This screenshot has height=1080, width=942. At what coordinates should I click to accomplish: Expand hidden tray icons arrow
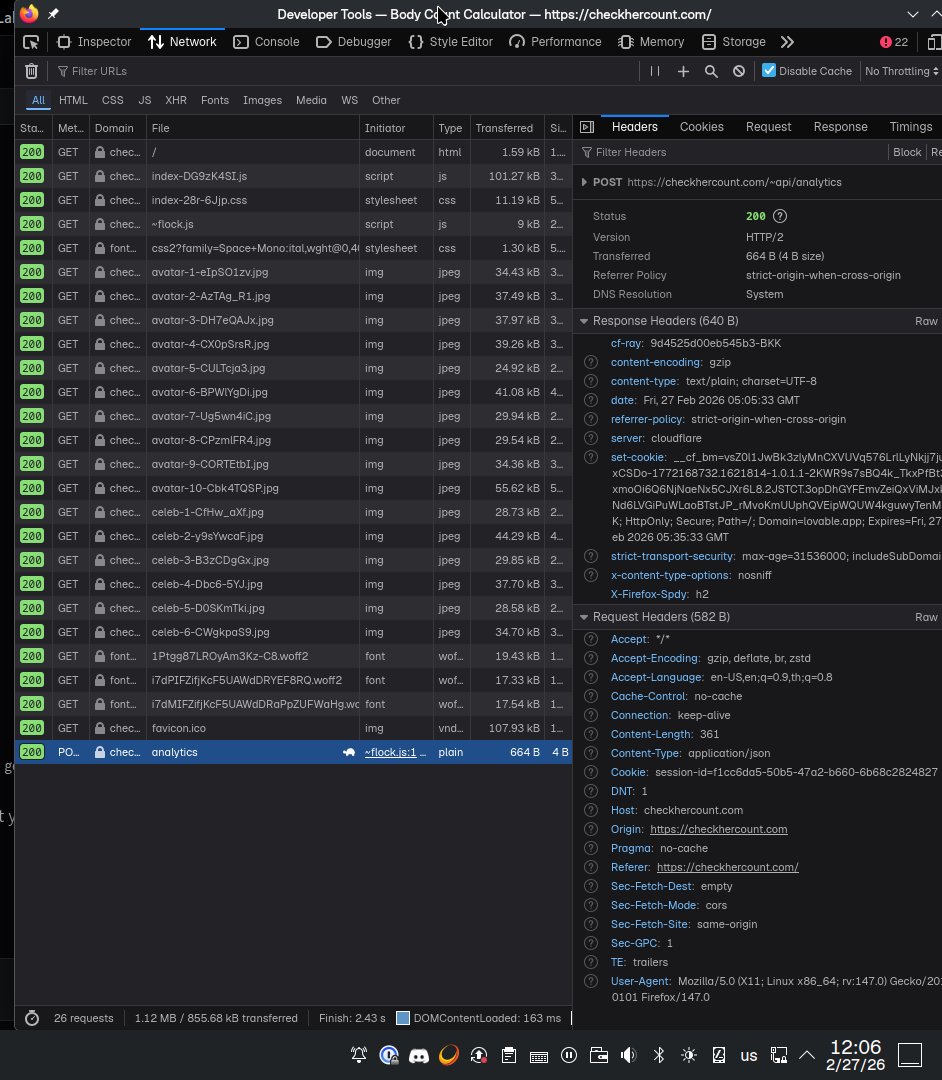pos(807,1055)
